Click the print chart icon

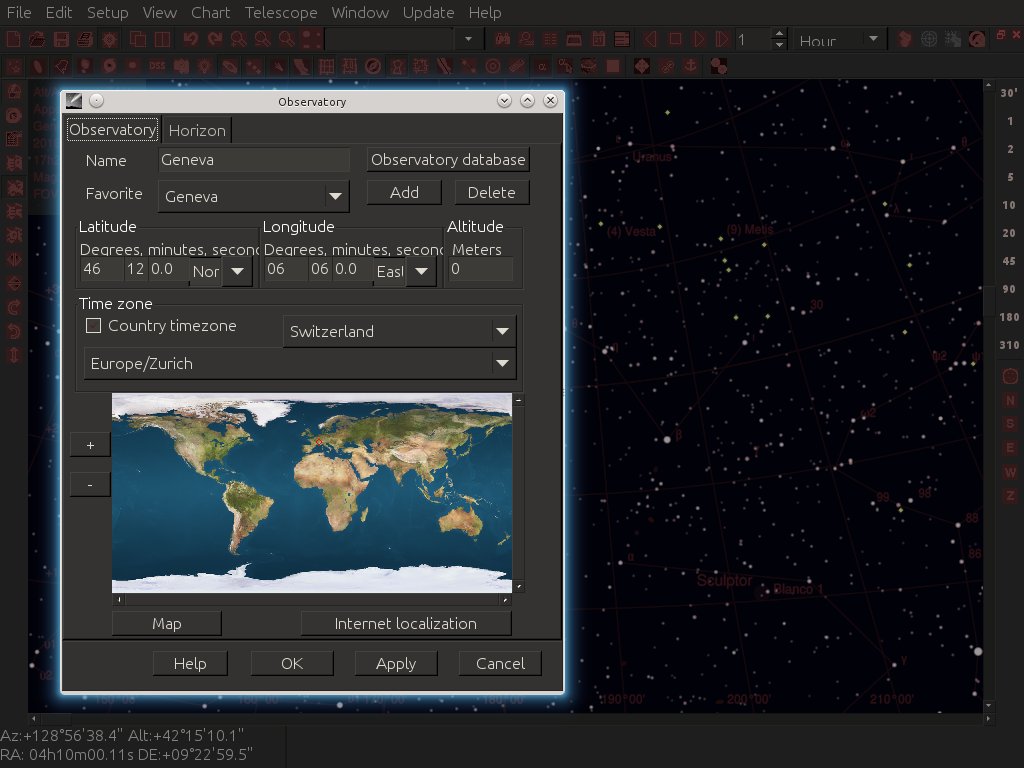pyautogui.click(x=85, y=39)
